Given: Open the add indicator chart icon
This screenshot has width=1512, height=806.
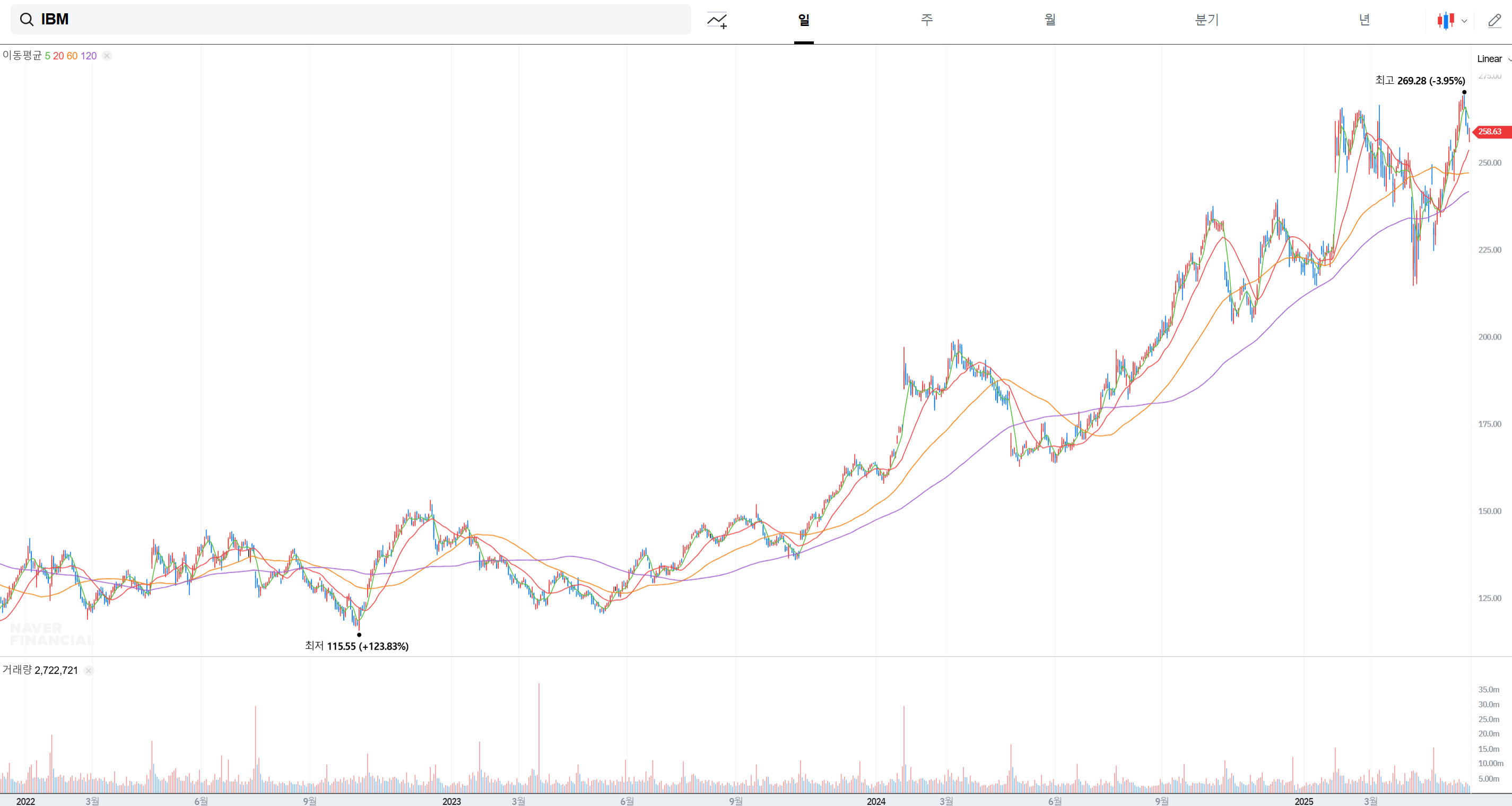Looking at the screenshot, I should point(717,20).
